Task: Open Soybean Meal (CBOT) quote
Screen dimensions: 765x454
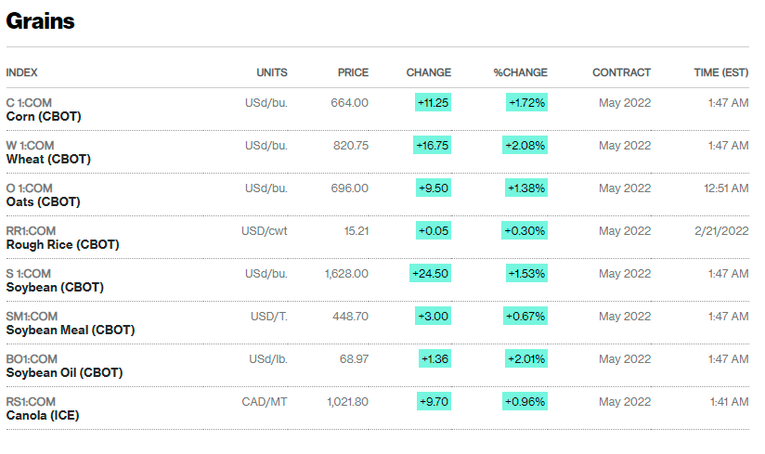Action: 70,330
